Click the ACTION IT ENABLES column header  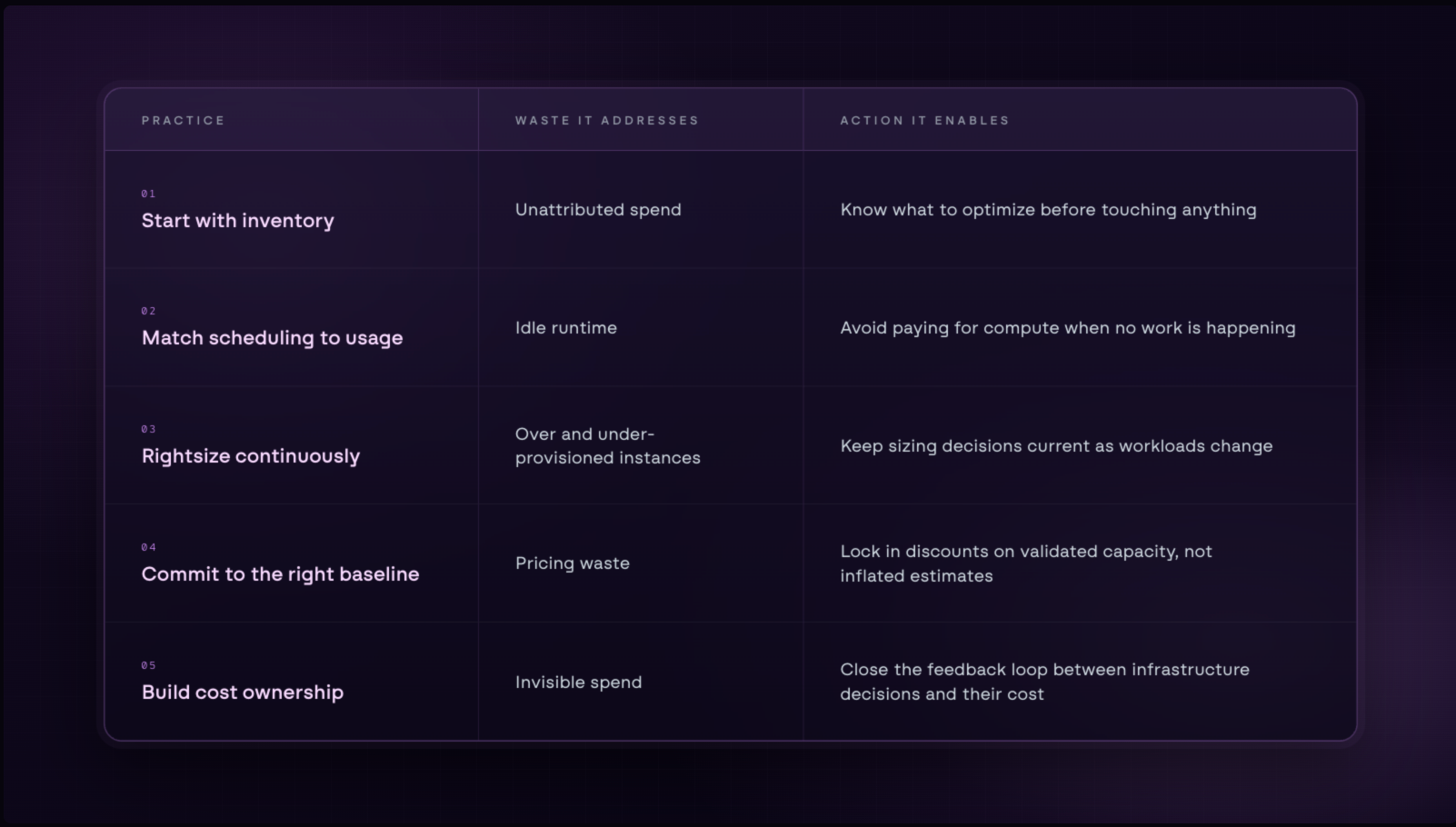click(x=924, y=120)
